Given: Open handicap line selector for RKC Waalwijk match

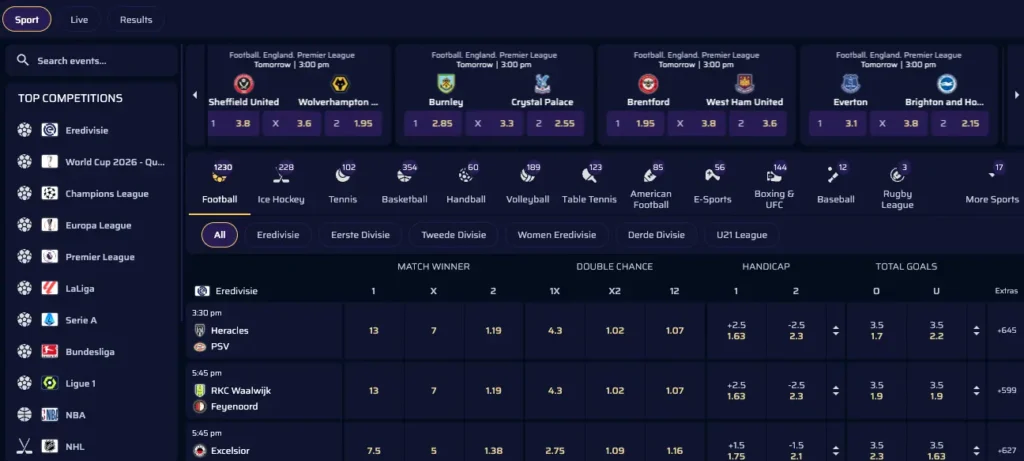Looking at the screenshot, I should click(x=836, y=390).
